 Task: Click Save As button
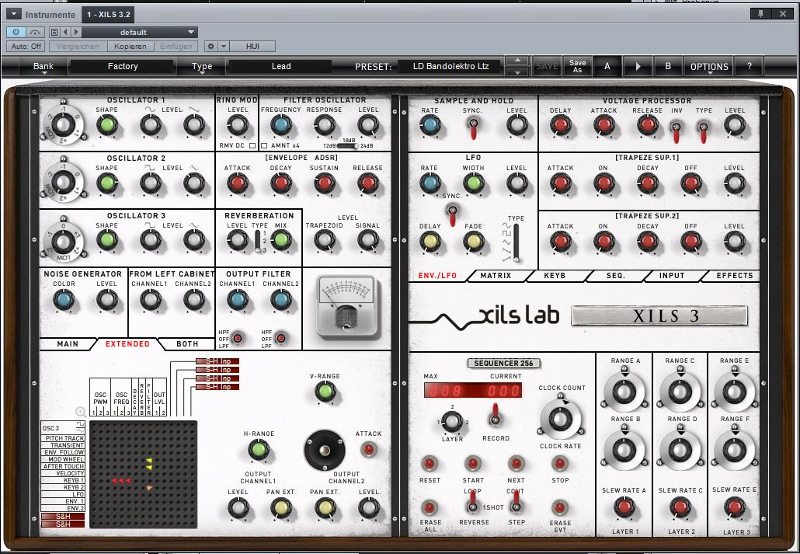click(x=577, y=66)
